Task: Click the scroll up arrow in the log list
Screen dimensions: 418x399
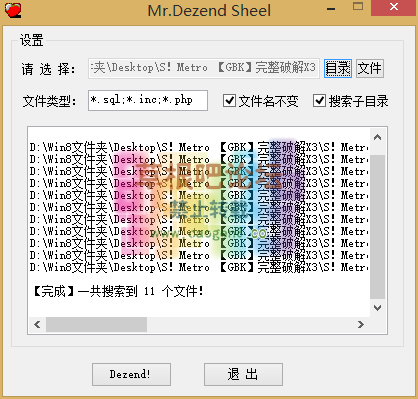Action: coord(377,137)
